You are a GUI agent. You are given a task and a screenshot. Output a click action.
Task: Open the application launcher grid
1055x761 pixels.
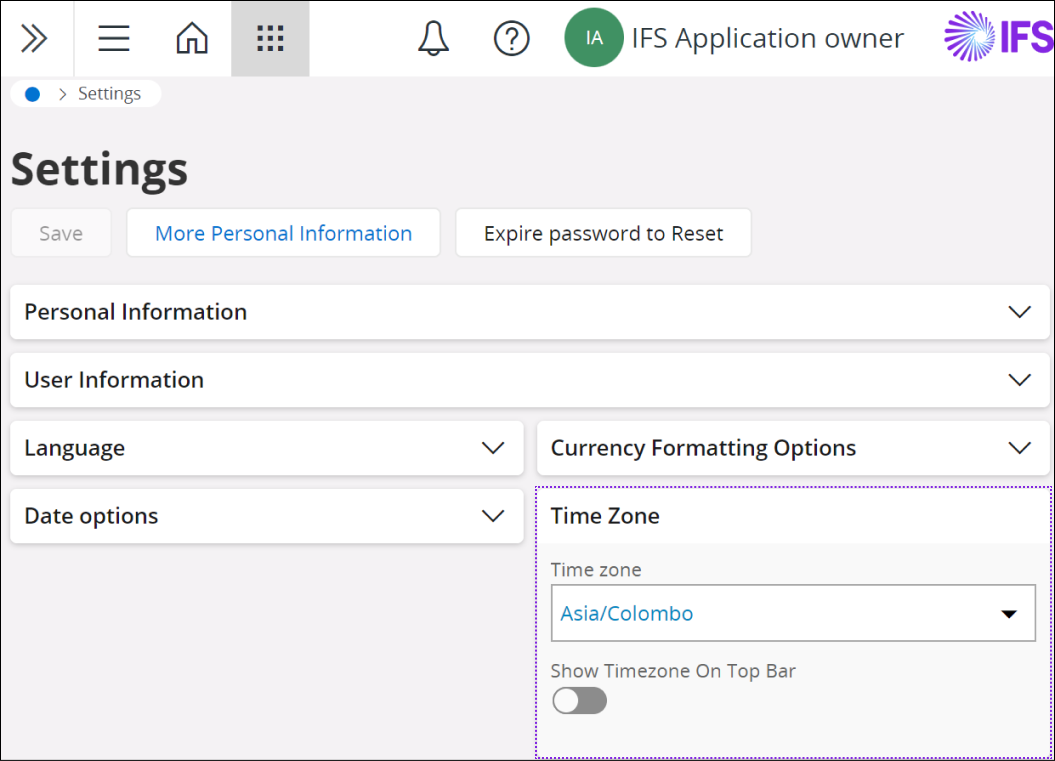(270, 38)
